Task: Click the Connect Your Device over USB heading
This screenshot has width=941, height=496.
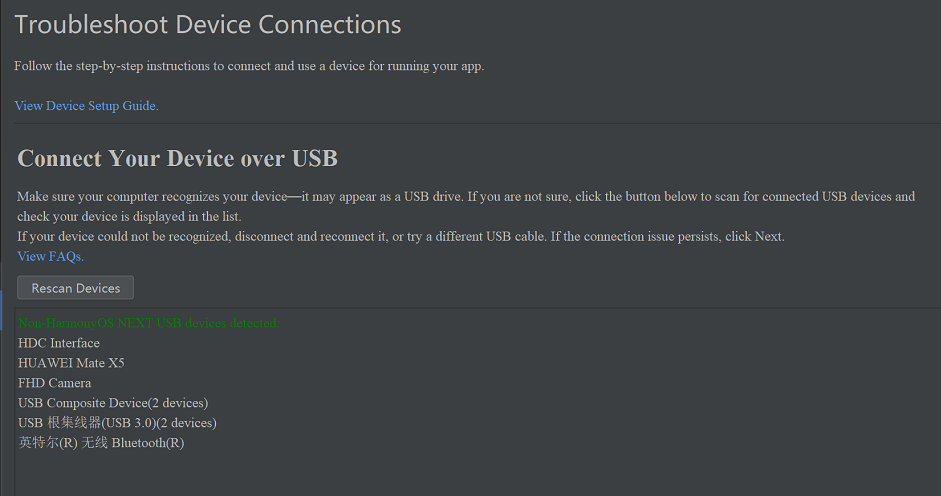Action: point(177,159)
